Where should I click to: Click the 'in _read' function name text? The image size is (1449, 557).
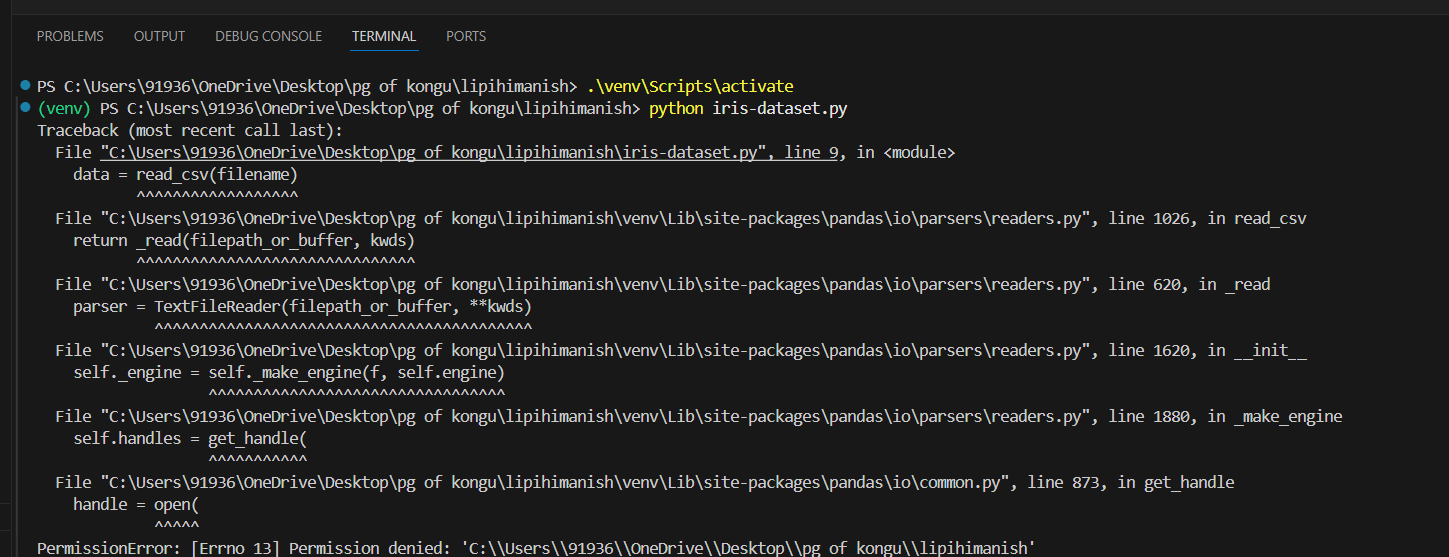click(x=1234, y=284)
